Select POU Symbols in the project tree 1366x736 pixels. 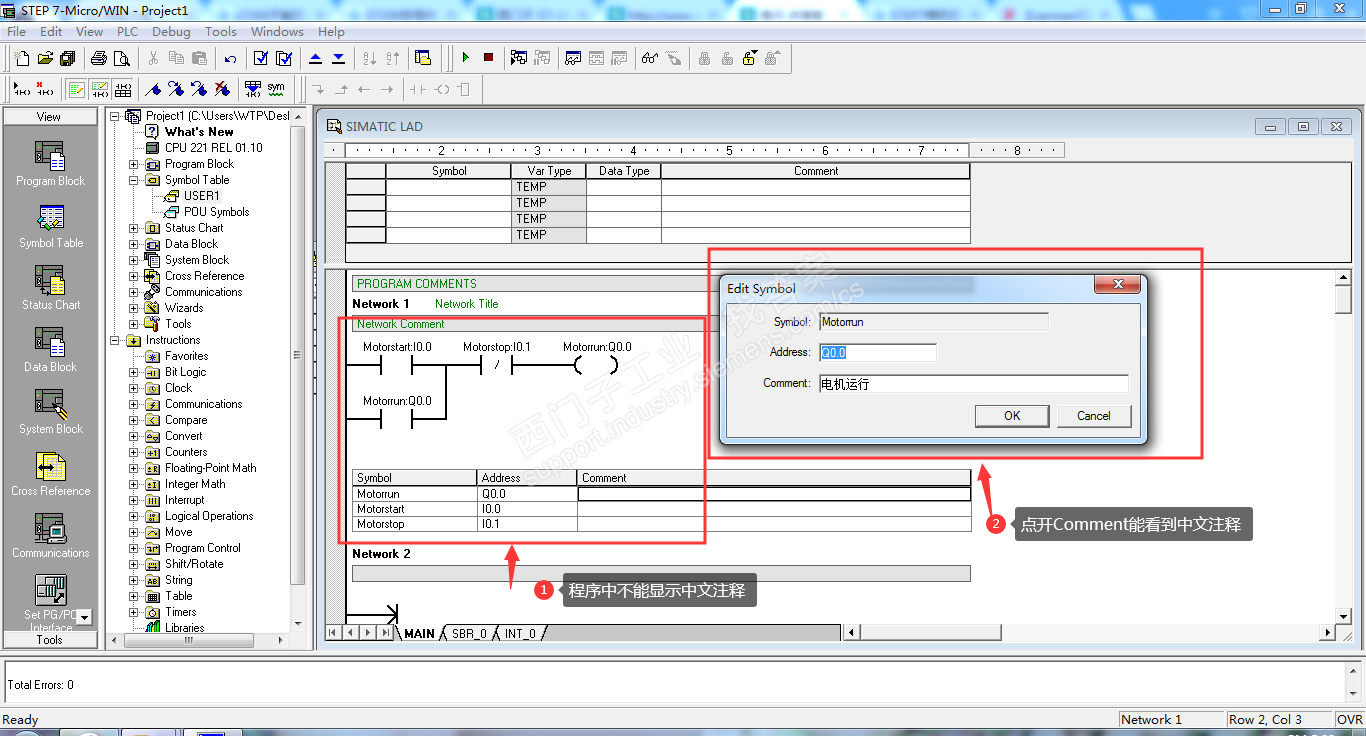[216, 212]
